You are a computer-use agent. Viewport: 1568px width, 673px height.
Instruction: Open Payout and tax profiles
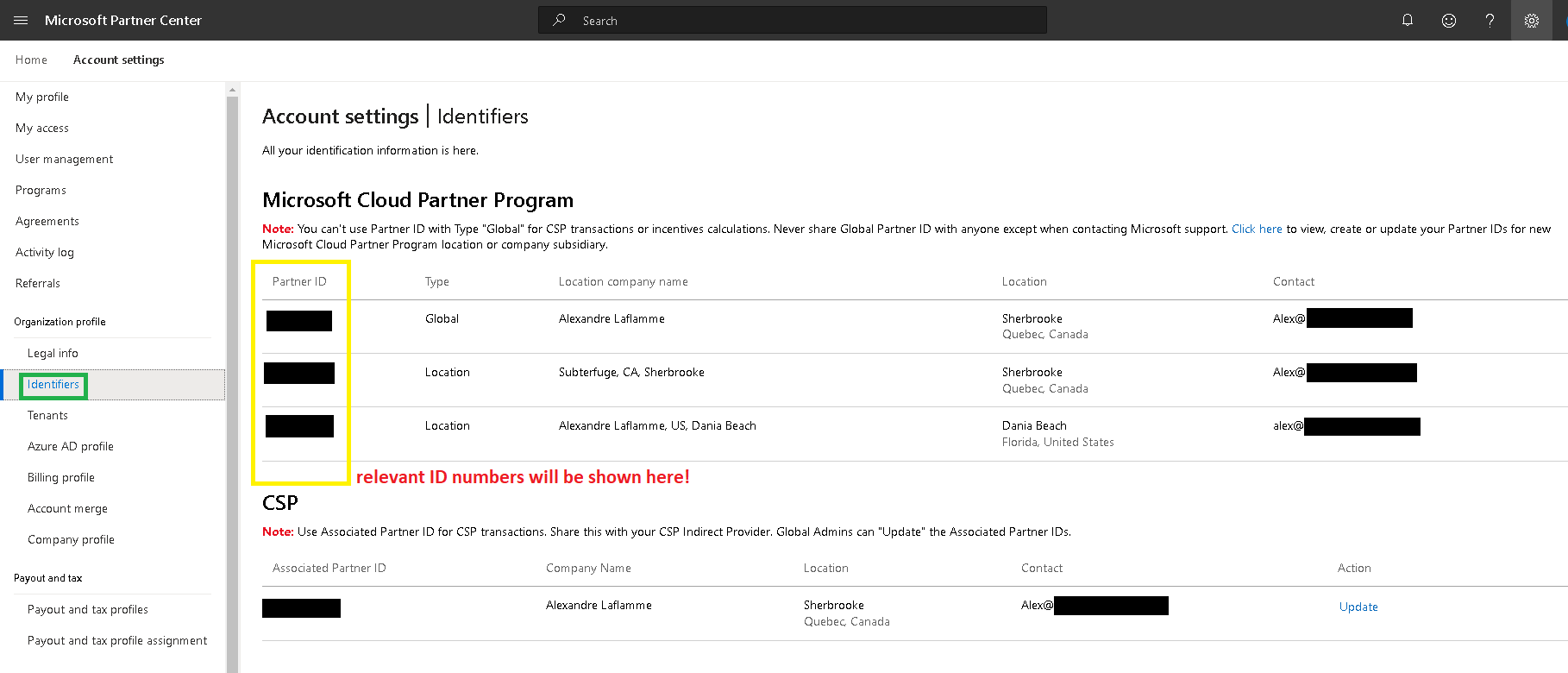(88, 609)
